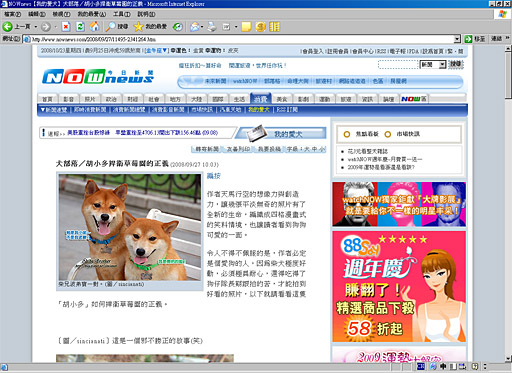Screen dimensions: 512x373
Task: Open the 說明 (Help) menu
Action: click(146, 14)
